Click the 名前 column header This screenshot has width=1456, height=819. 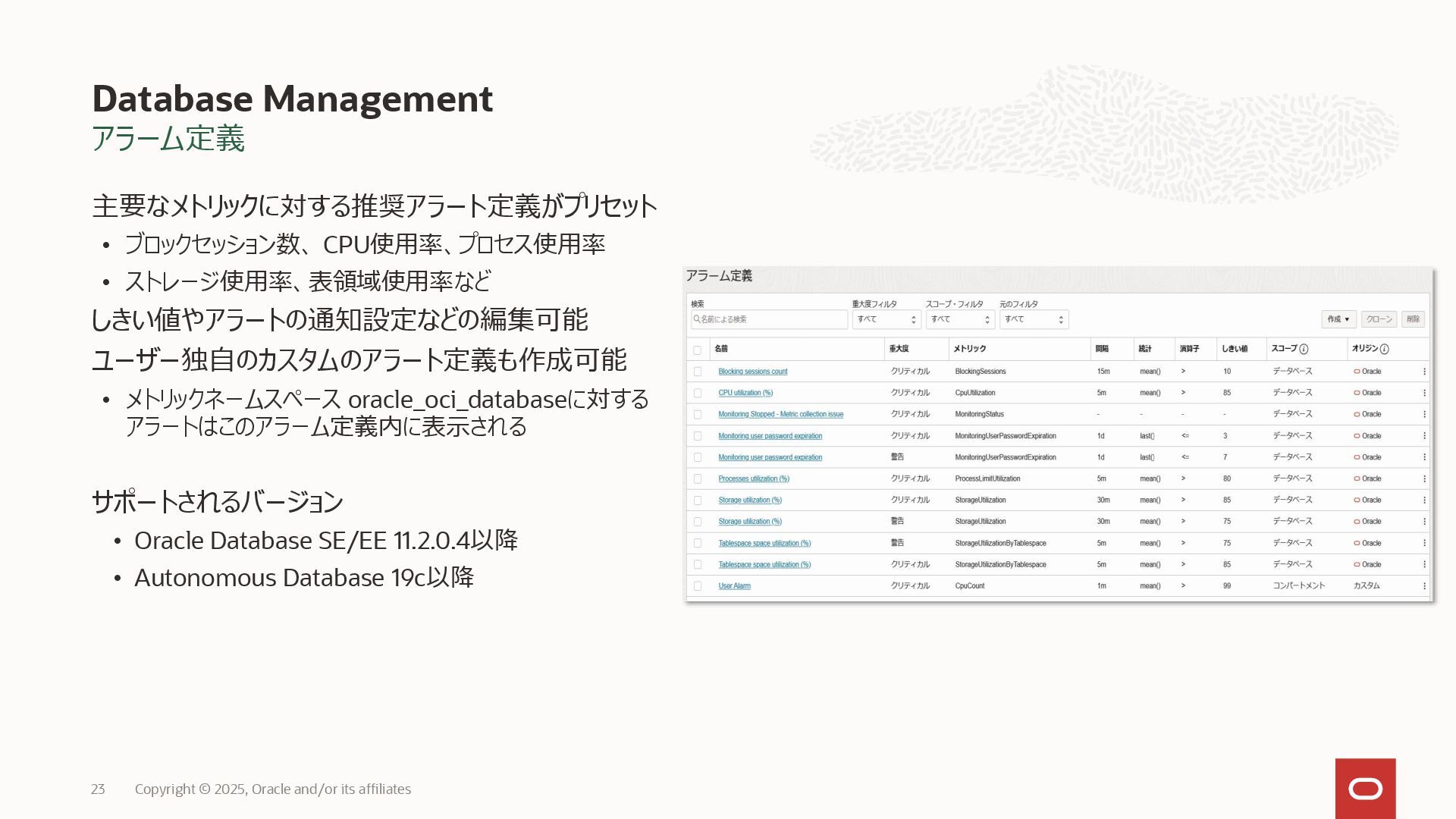click(x=720, y=349)
